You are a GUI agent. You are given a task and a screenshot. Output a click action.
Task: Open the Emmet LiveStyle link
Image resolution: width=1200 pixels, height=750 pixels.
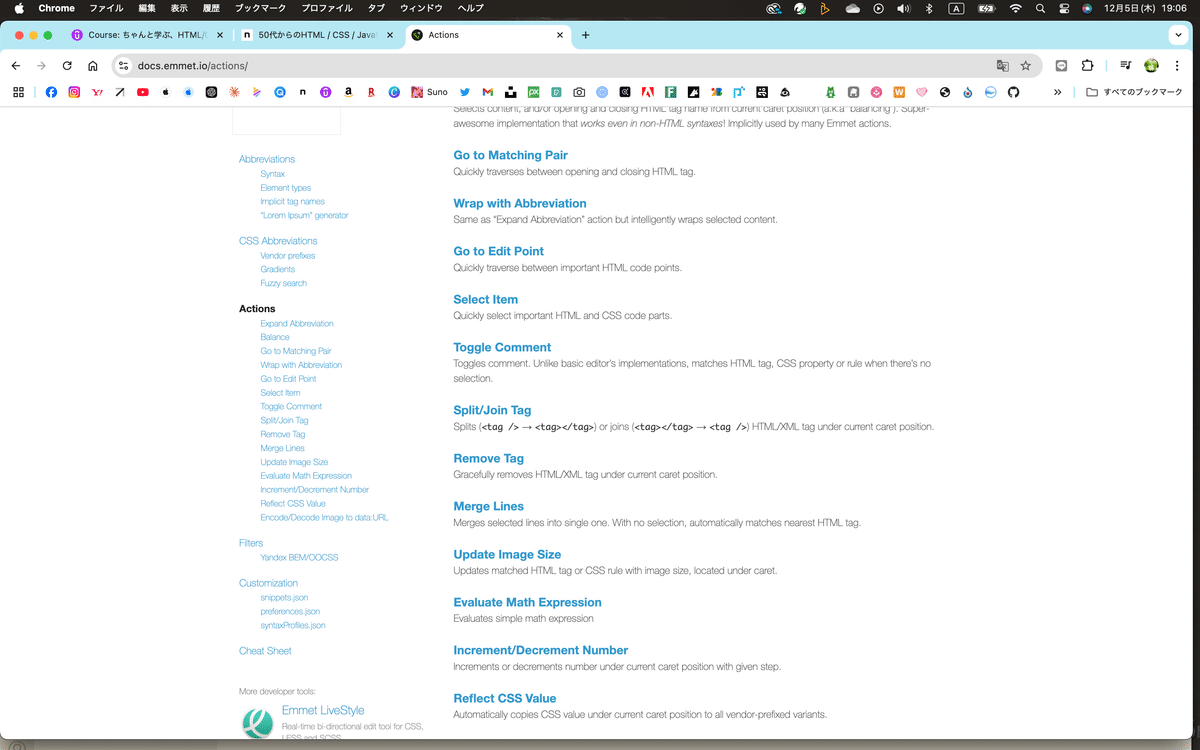tap(324, 710)
